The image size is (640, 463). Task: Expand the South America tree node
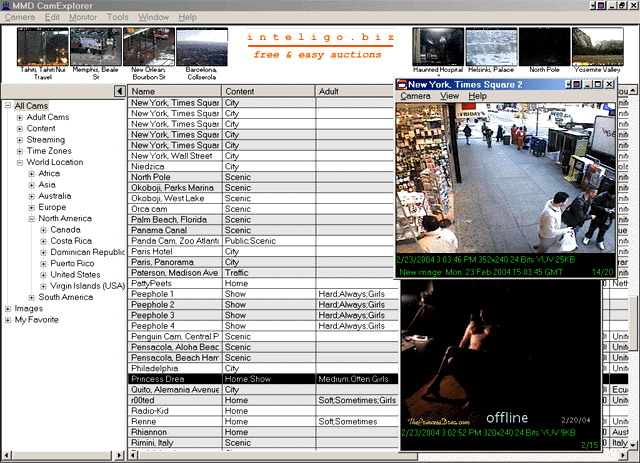pos(31,298)
